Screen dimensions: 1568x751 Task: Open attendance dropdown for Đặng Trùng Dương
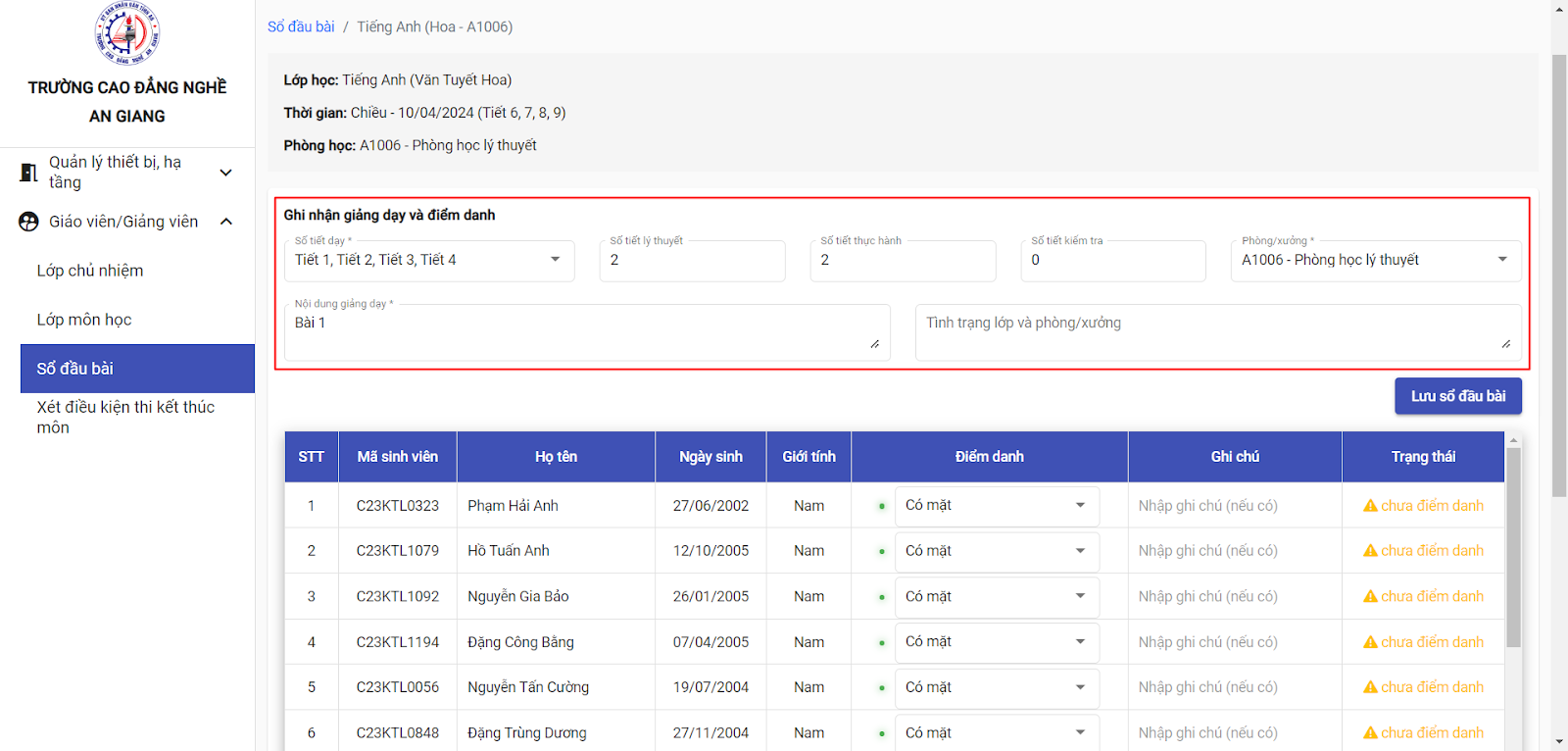pyautogui.click(x=997, y=732)
